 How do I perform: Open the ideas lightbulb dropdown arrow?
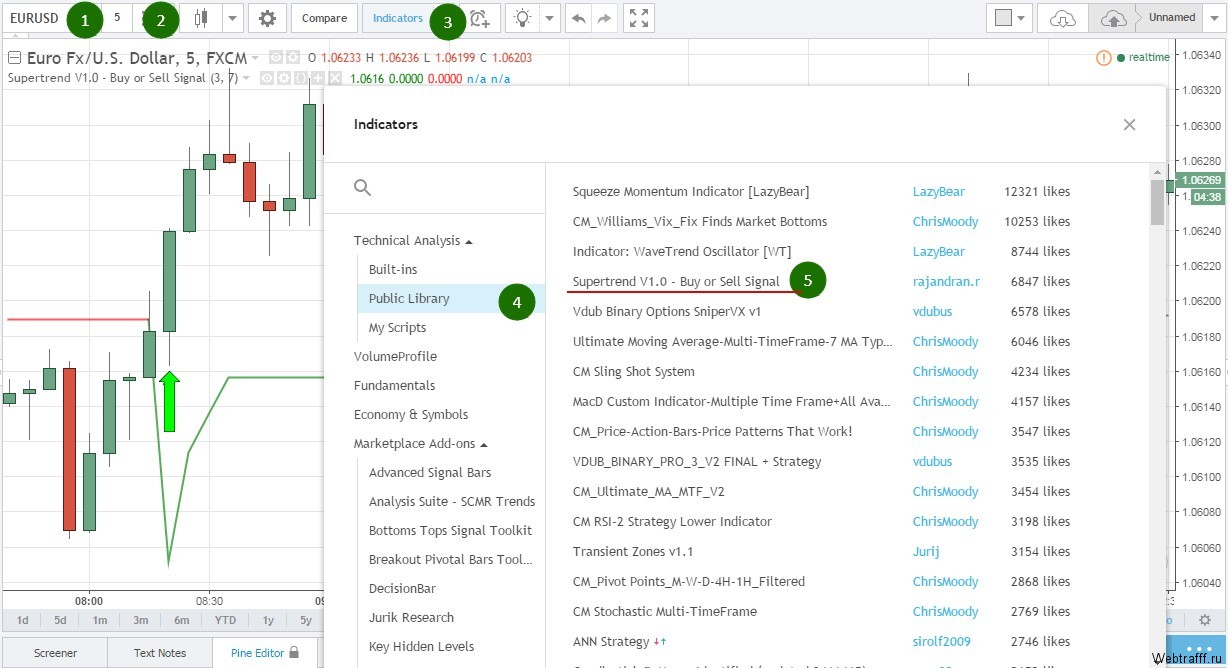coord(549,17)
